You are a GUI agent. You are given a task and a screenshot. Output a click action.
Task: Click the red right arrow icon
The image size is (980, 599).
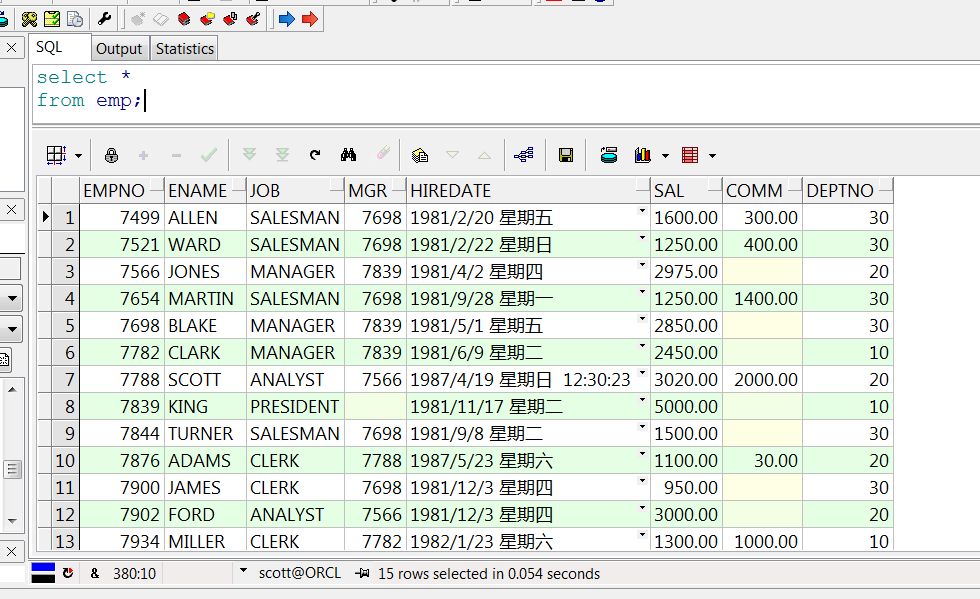pyautogui.click(x=310, y=19)
